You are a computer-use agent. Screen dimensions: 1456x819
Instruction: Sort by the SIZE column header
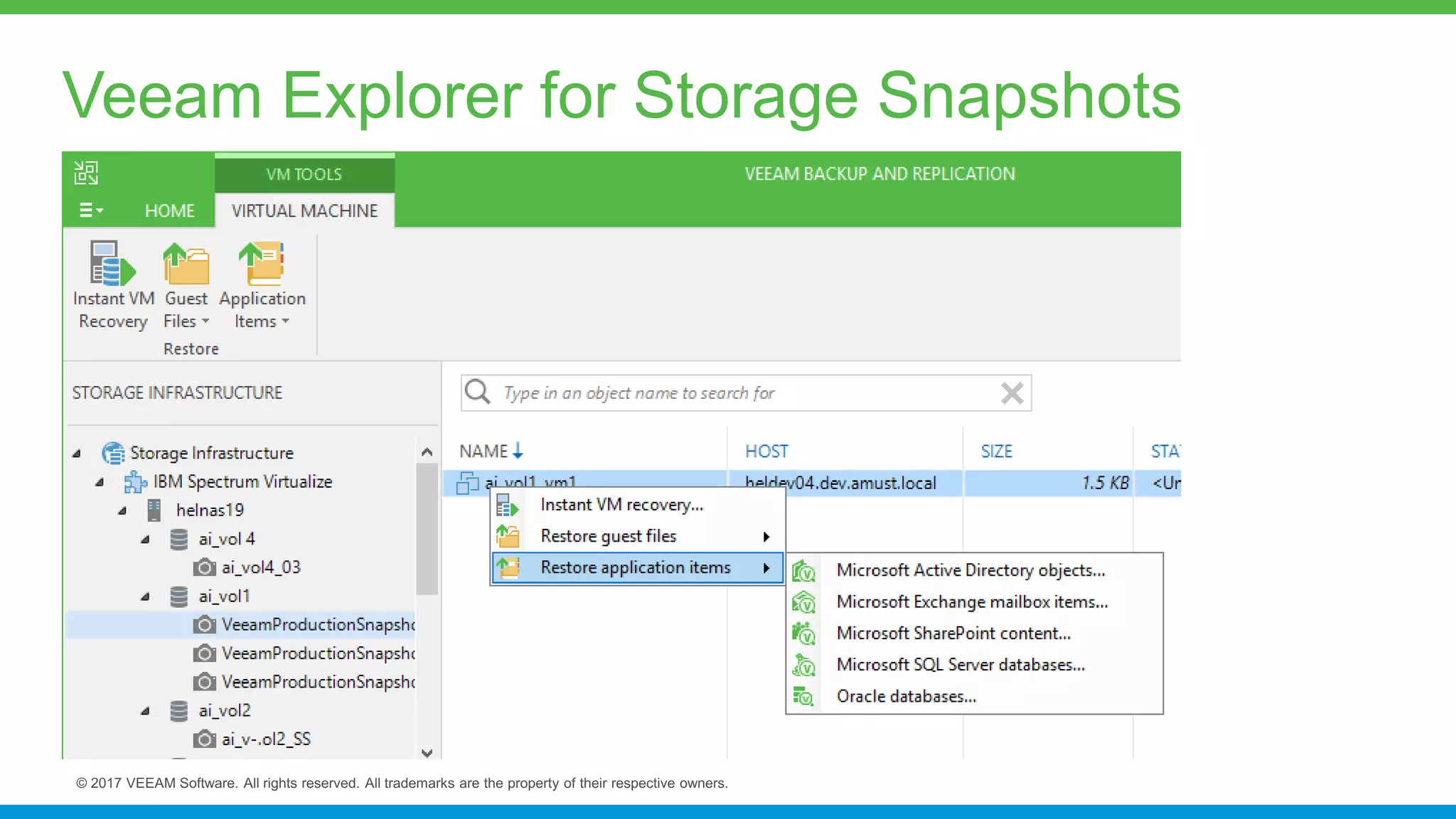[997, 451]
